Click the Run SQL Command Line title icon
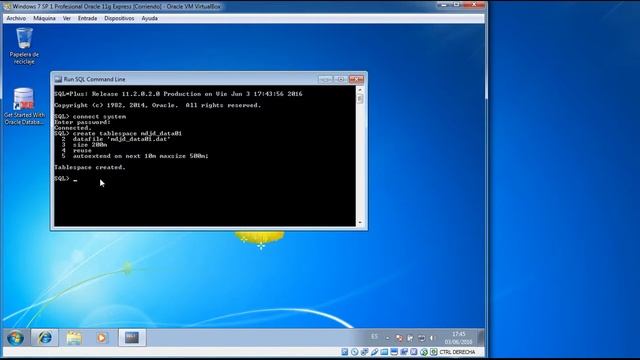Image resolution: width=640 pixels, height=360 pixels. click(58, 79)
